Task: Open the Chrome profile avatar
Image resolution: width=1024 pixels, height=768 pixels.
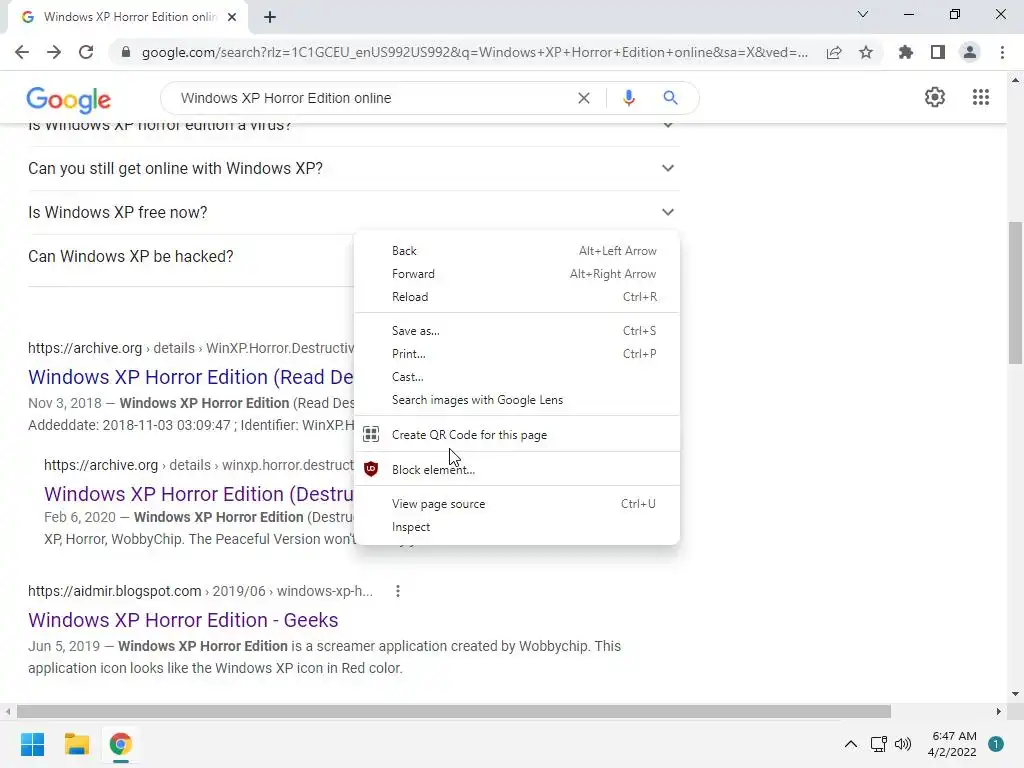Action: pos(970,52)
